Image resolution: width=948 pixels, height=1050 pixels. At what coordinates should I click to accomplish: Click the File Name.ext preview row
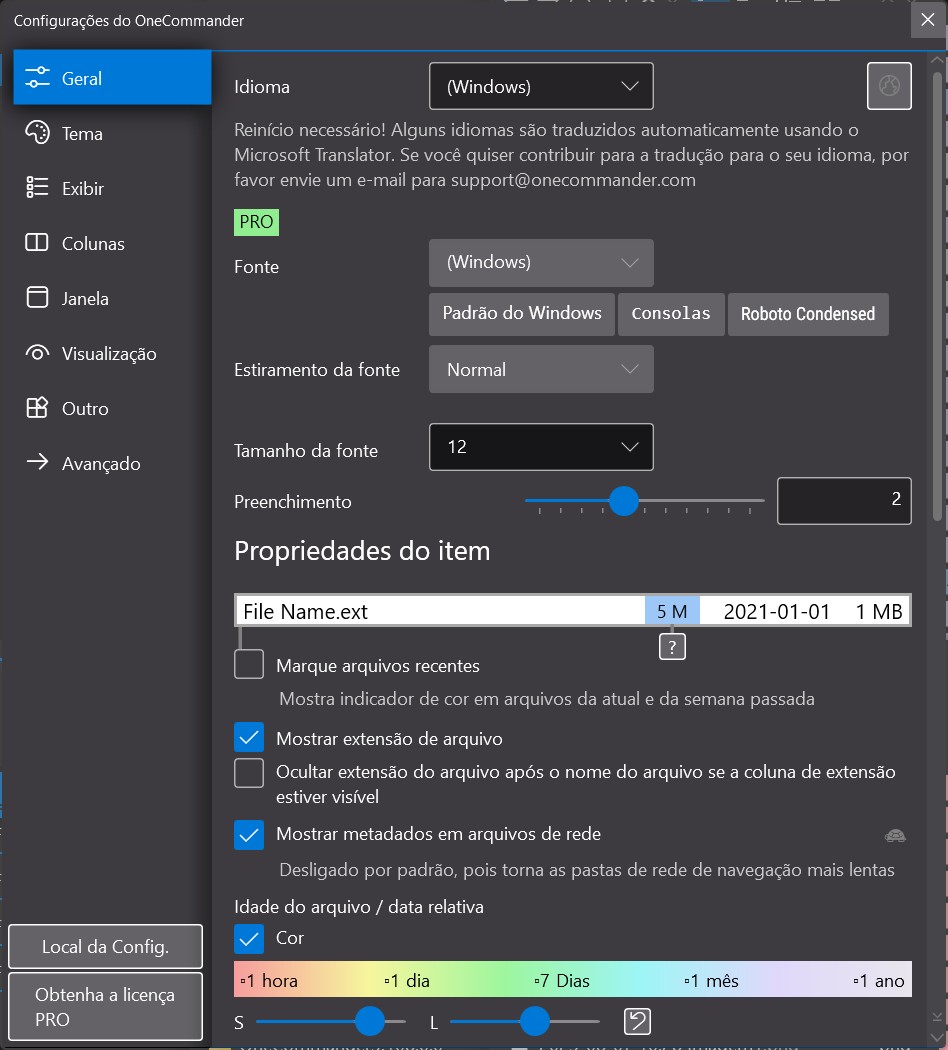point(573,610)
